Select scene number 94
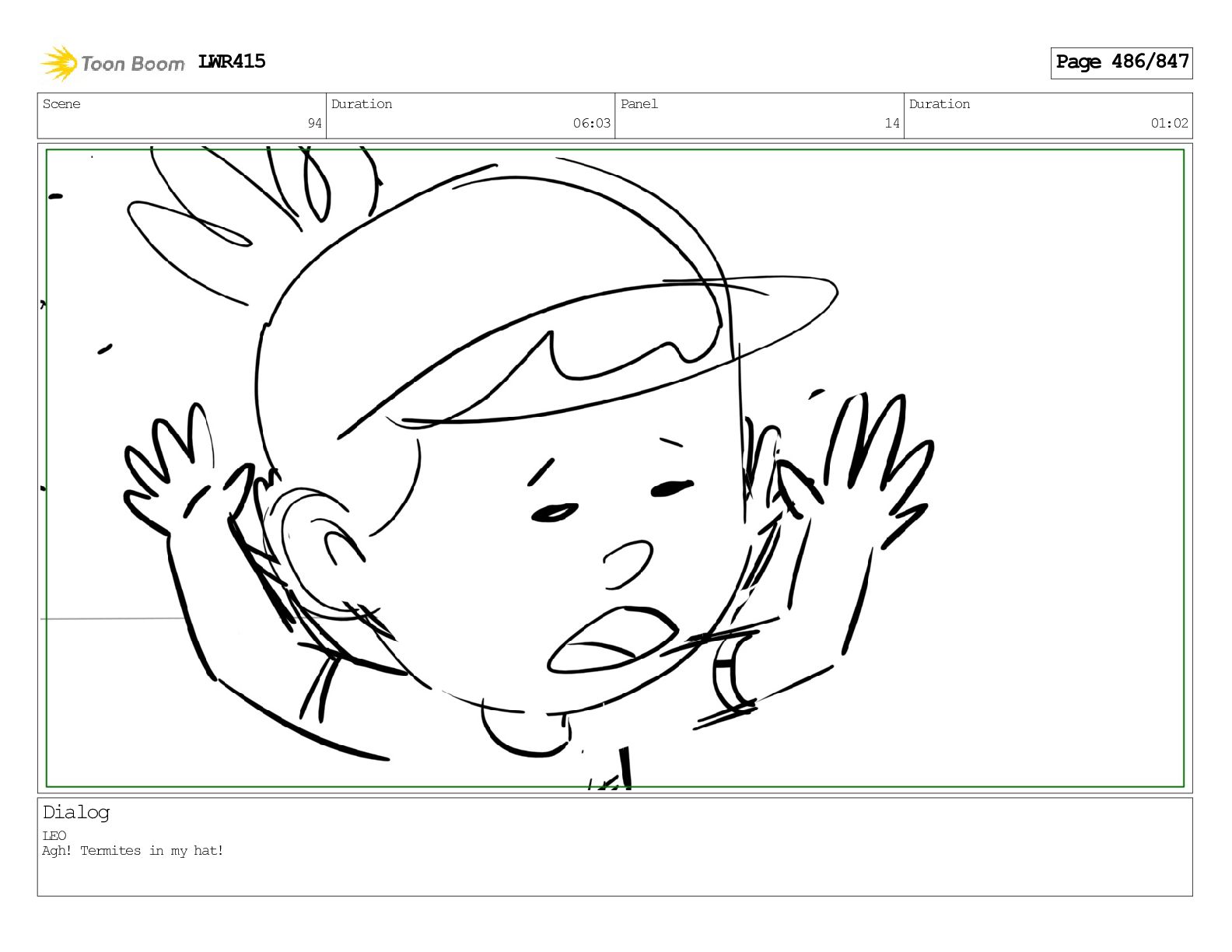Image resolution: width=1232 pixels, height=952 pixels. (314, 123)
